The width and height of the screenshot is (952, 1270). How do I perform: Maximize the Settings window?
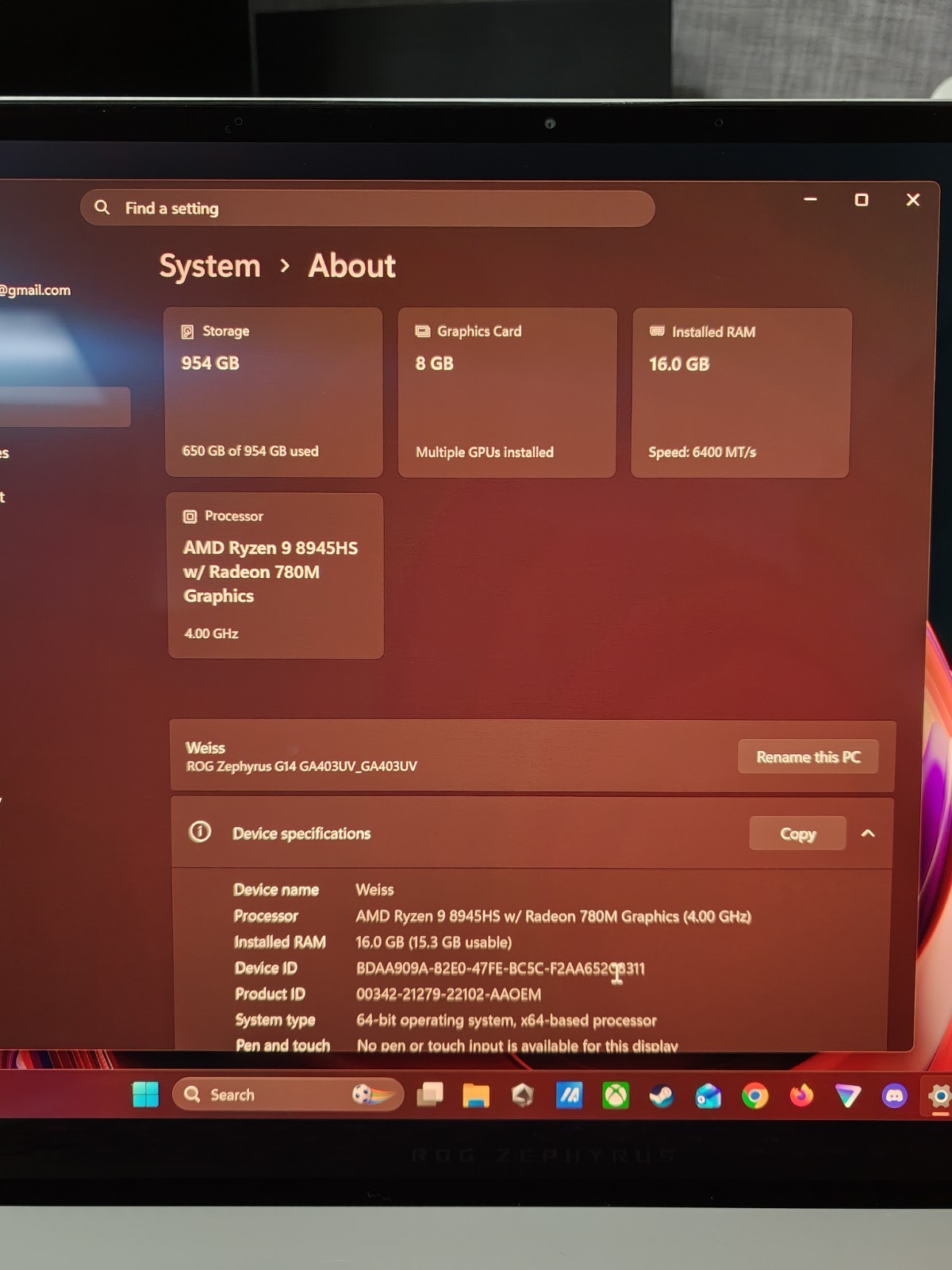tap(862, 200)
